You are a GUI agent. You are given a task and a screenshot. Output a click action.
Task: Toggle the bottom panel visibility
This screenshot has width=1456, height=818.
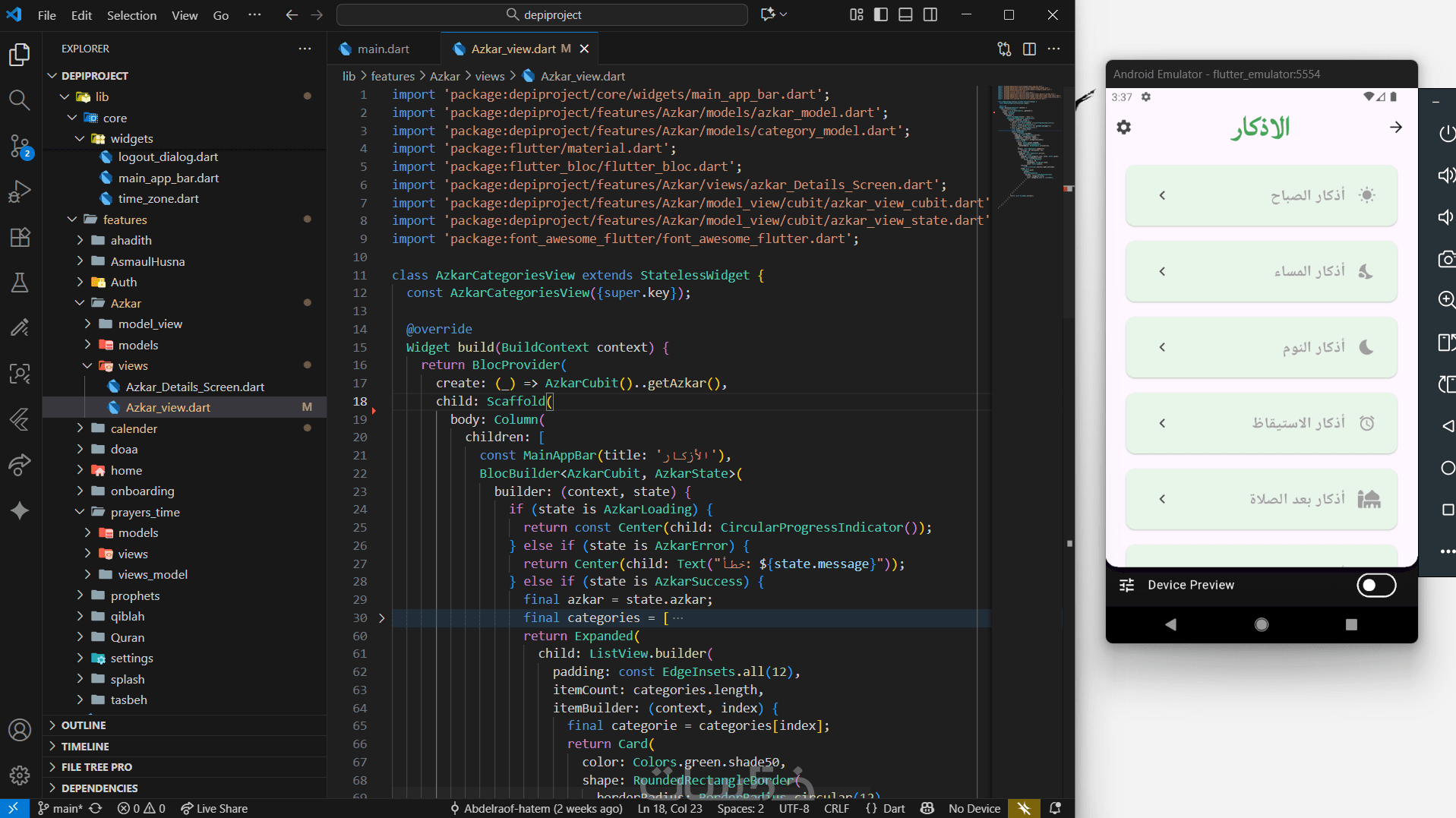[x=905, y=14]
